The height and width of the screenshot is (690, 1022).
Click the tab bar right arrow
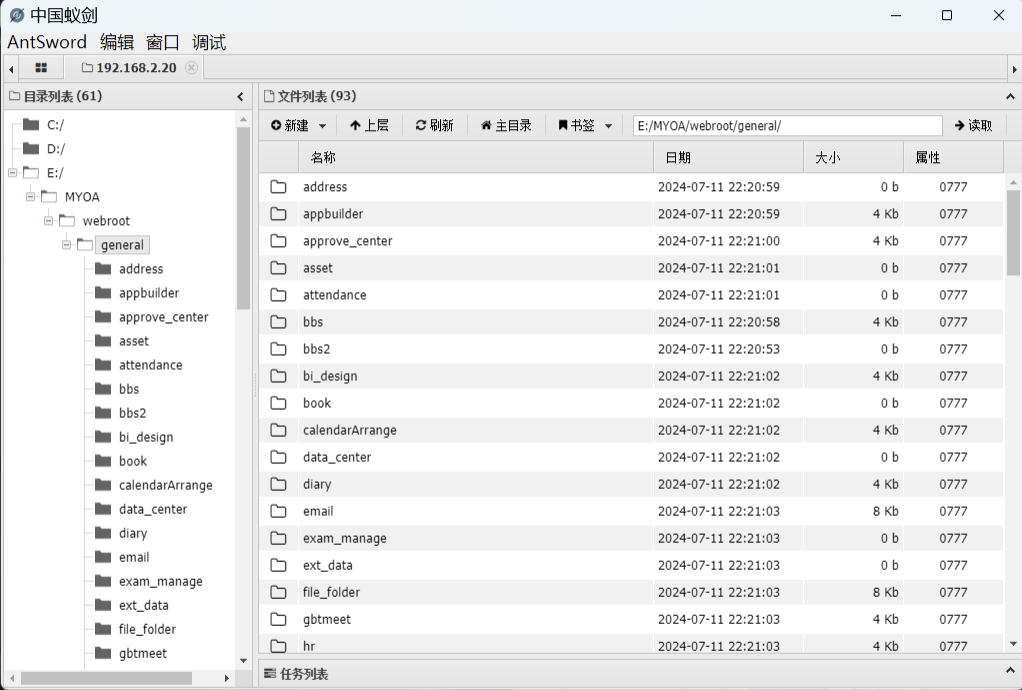coord(1014,68)
